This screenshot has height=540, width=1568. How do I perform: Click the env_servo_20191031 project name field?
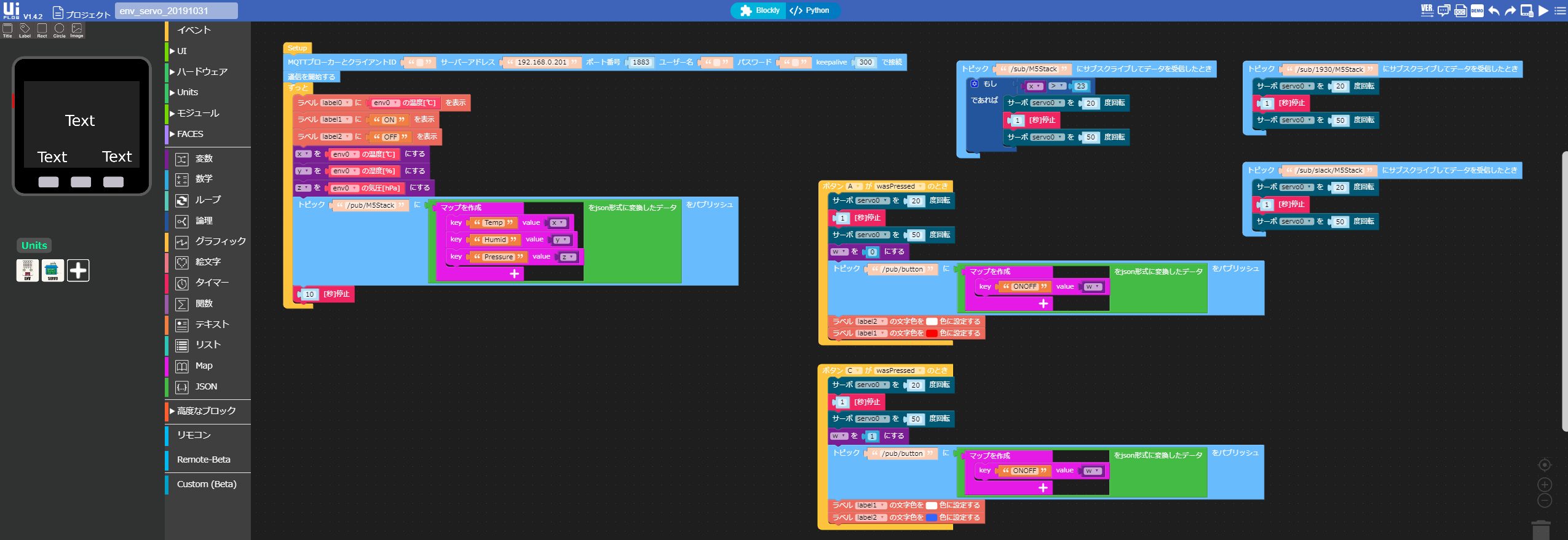176,11
